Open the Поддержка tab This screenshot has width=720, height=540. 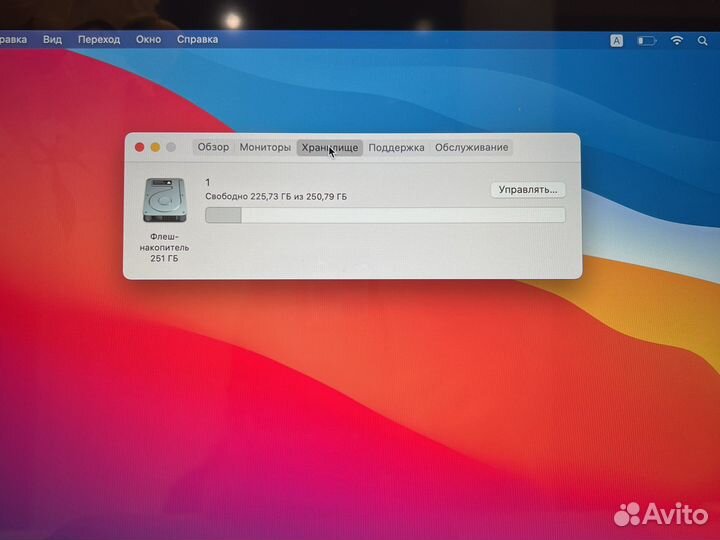coord(396,147)
